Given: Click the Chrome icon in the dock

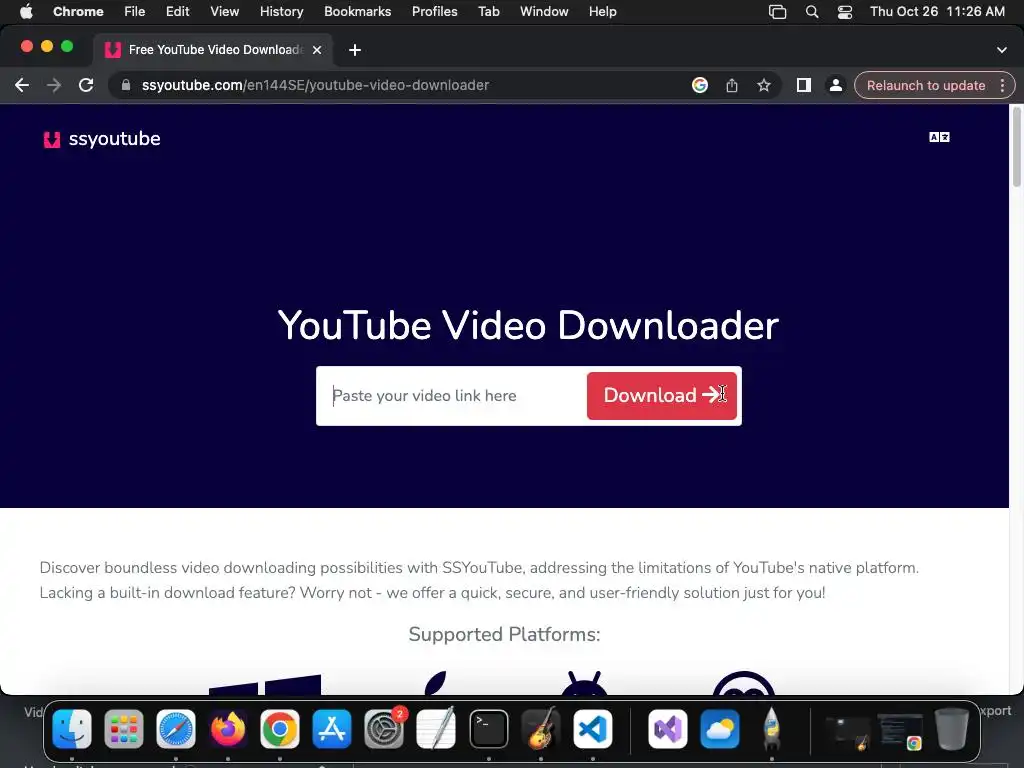Looking at the screenshot, I should coord(280,729).
